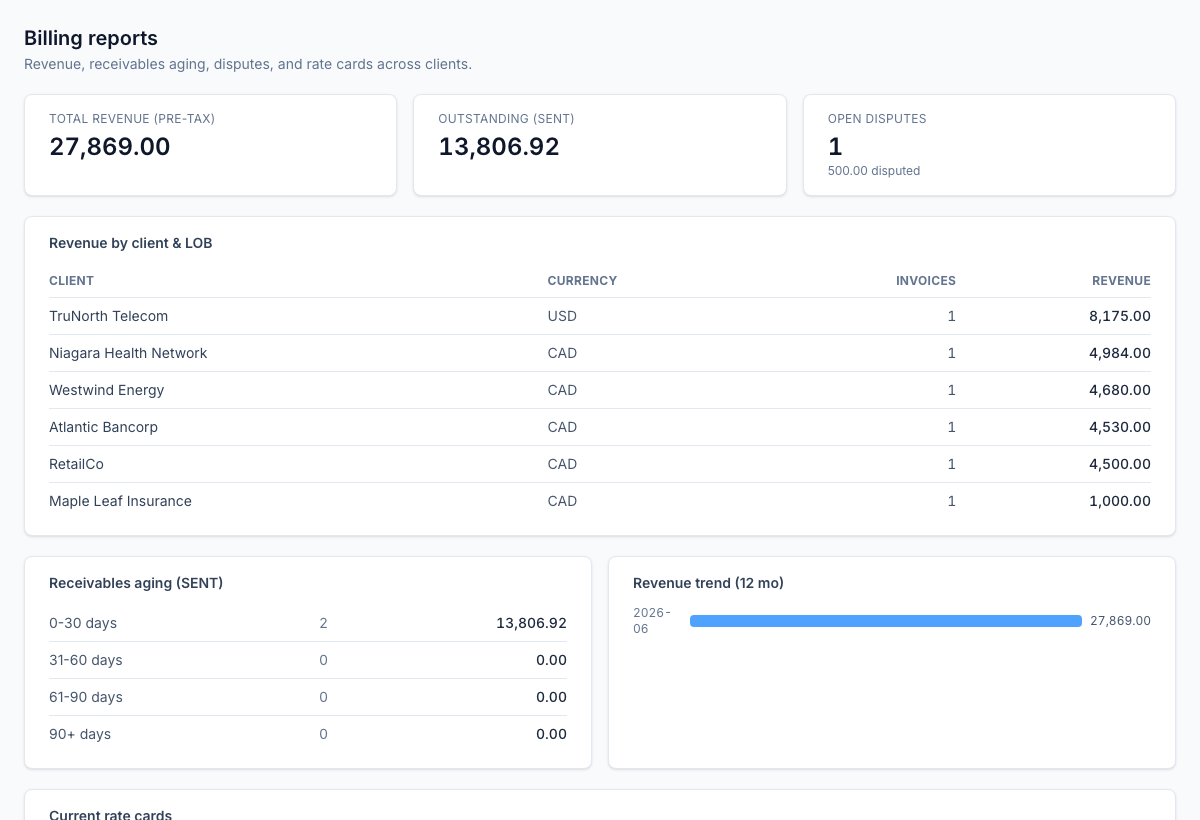
Task: Click the Niagara Health Network client
Action: [128, 353]
